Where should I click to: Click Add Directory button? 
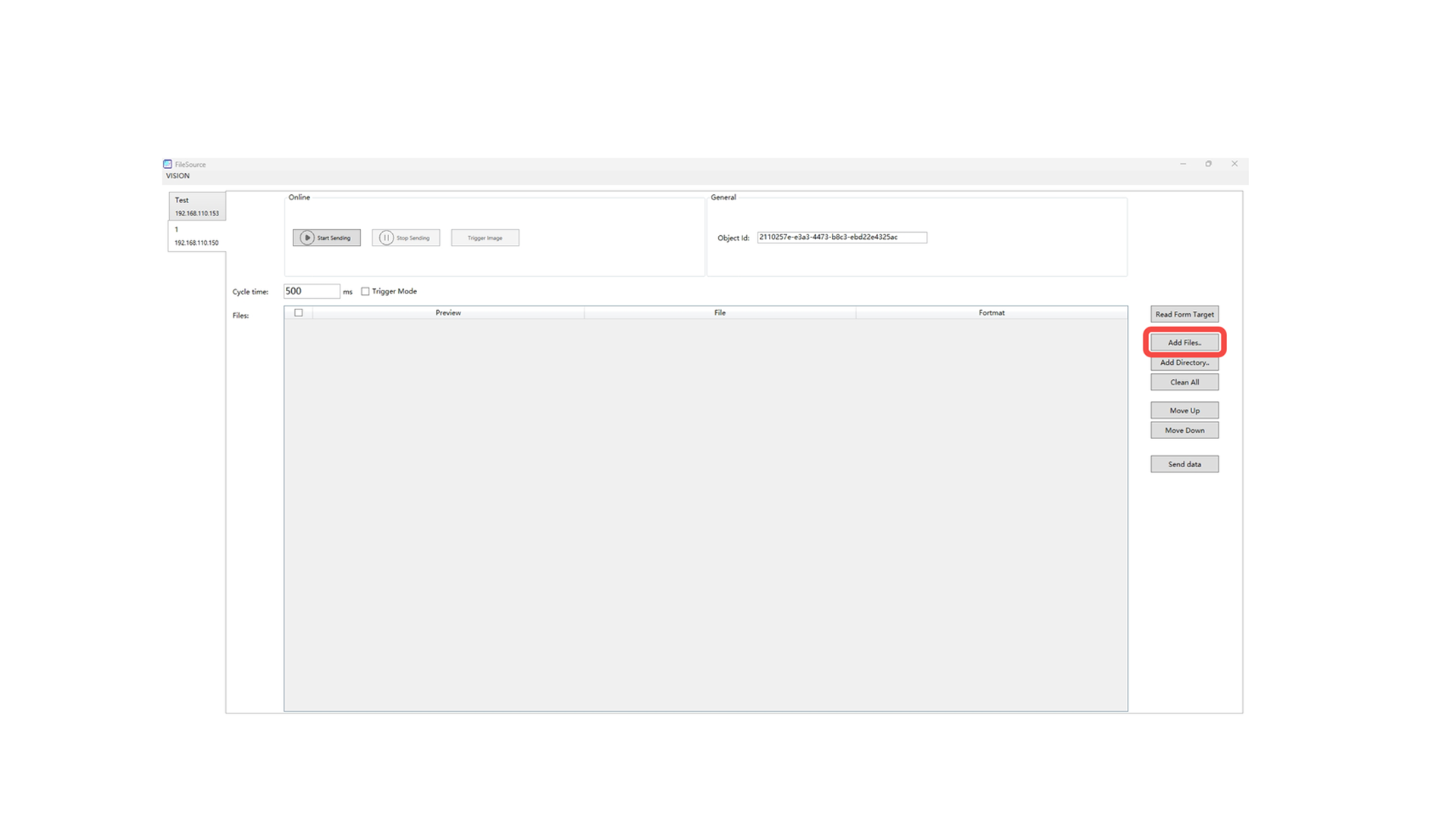point(1184,362)
